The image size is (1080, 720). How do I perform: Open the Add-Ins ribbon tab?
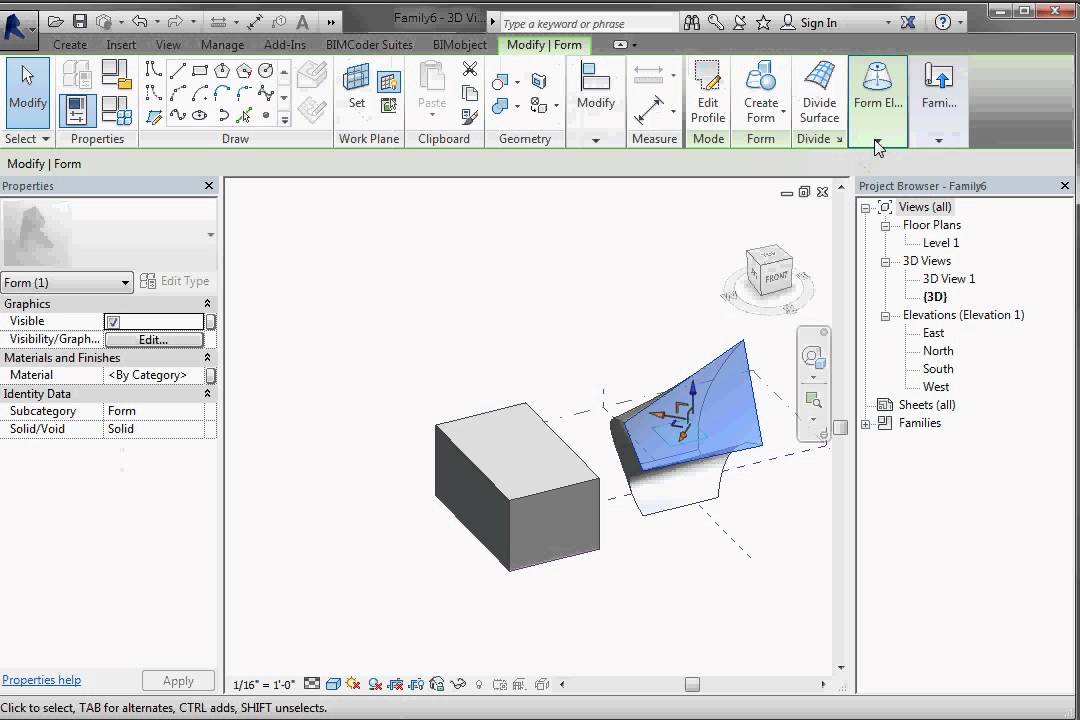(284, 45)
